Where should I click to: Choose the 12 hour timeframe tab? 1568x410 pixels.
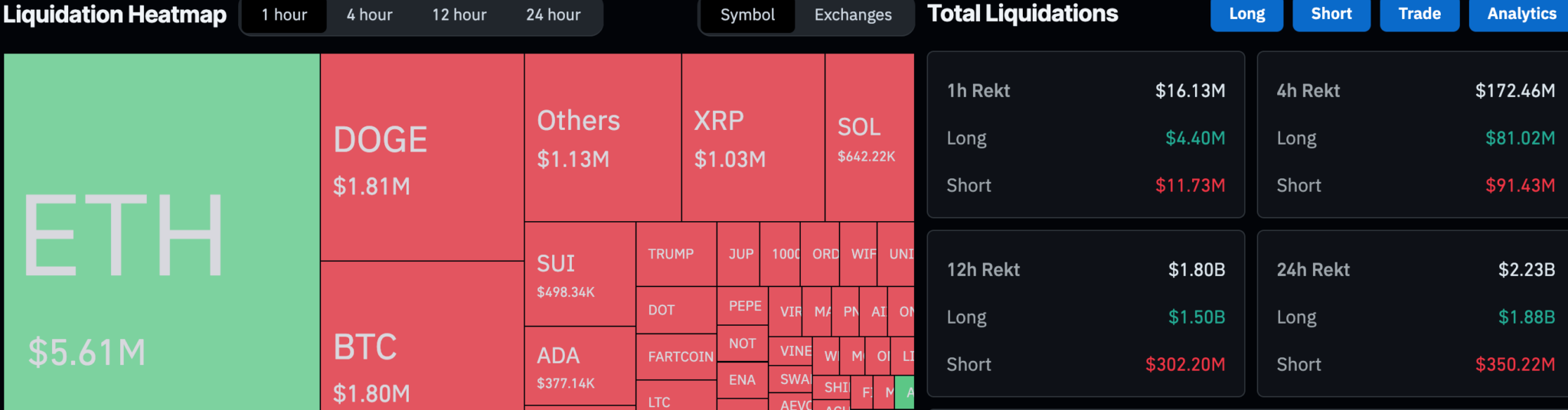(x=459, y=15)
